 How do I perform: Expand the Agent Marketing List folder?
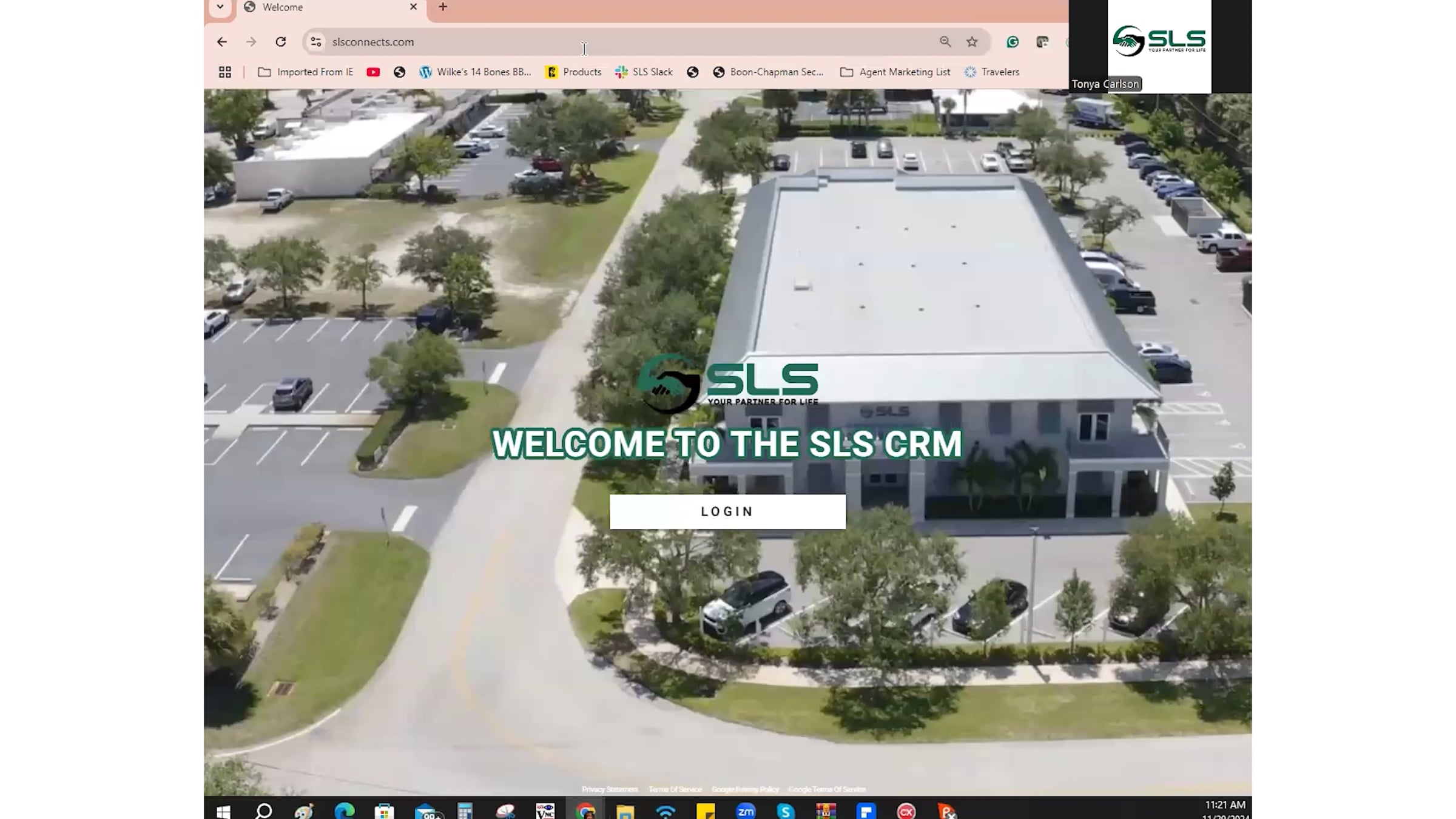pos(895,72)
